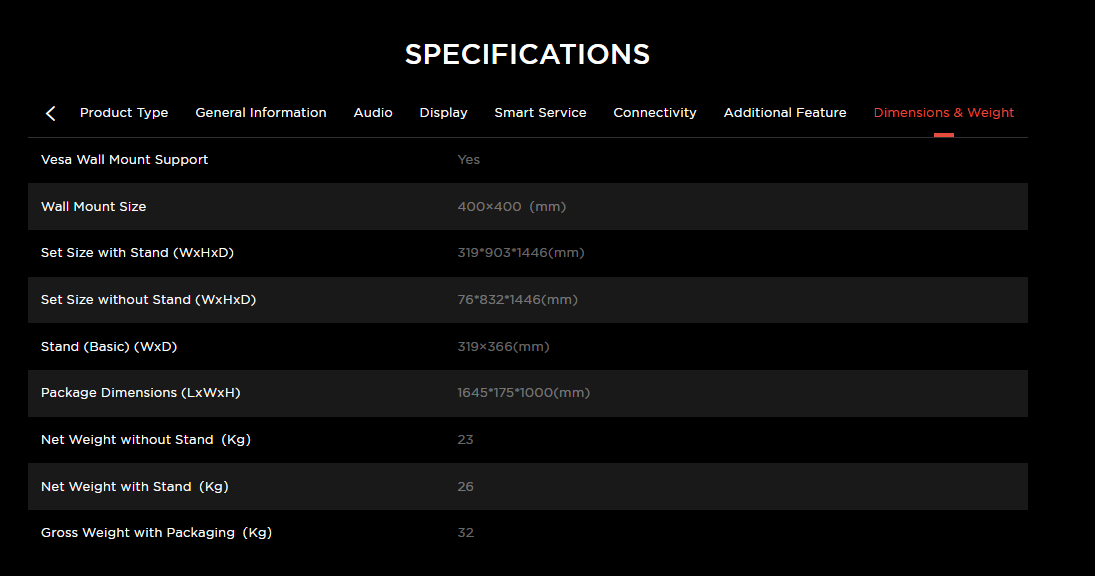This screenshot has height=576, width=1095.
Task: Switch to the Product Type tab
Action: click(x=124, y=113)
